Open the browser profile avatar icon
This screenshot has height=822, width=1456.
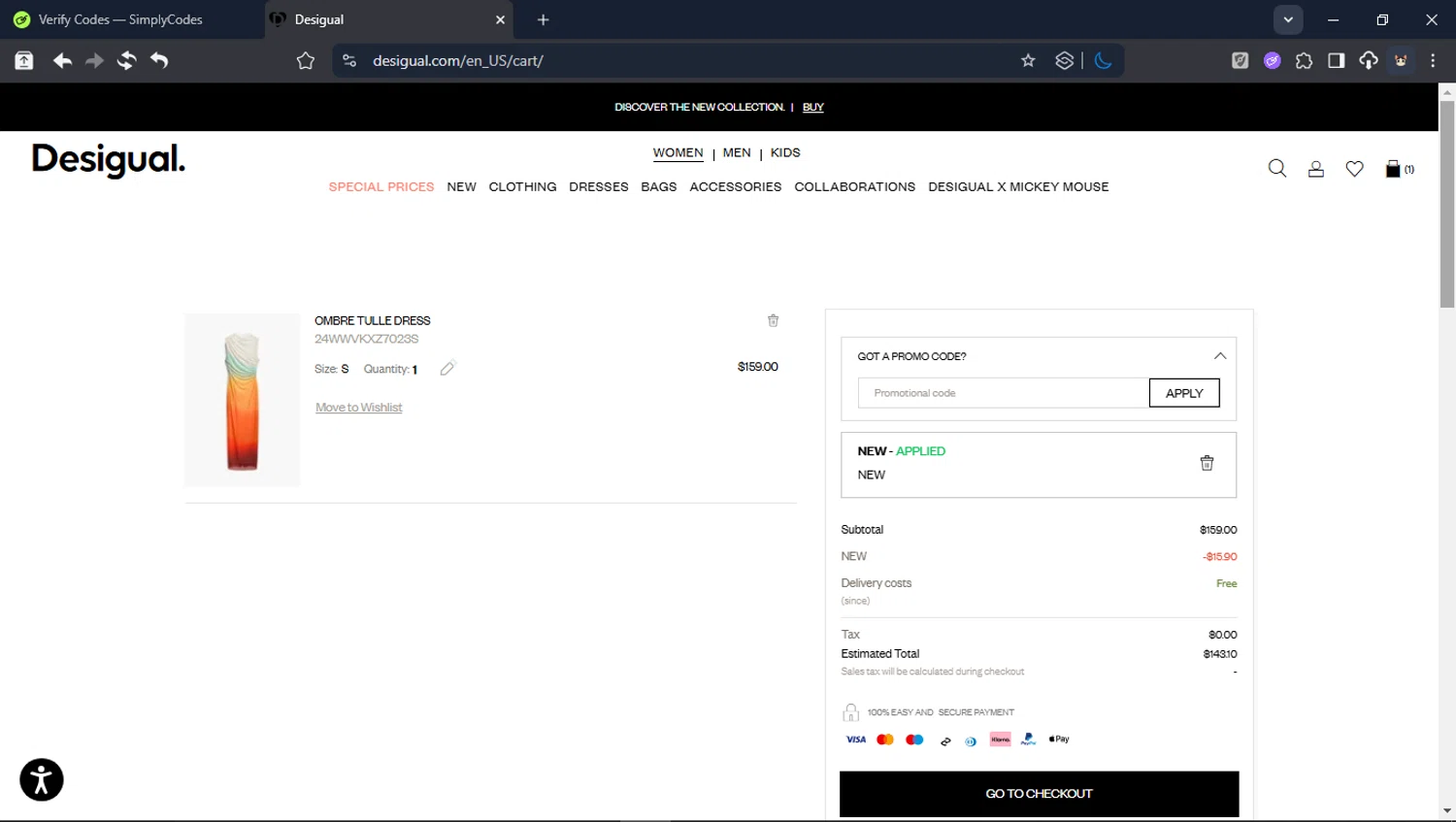1401,60
